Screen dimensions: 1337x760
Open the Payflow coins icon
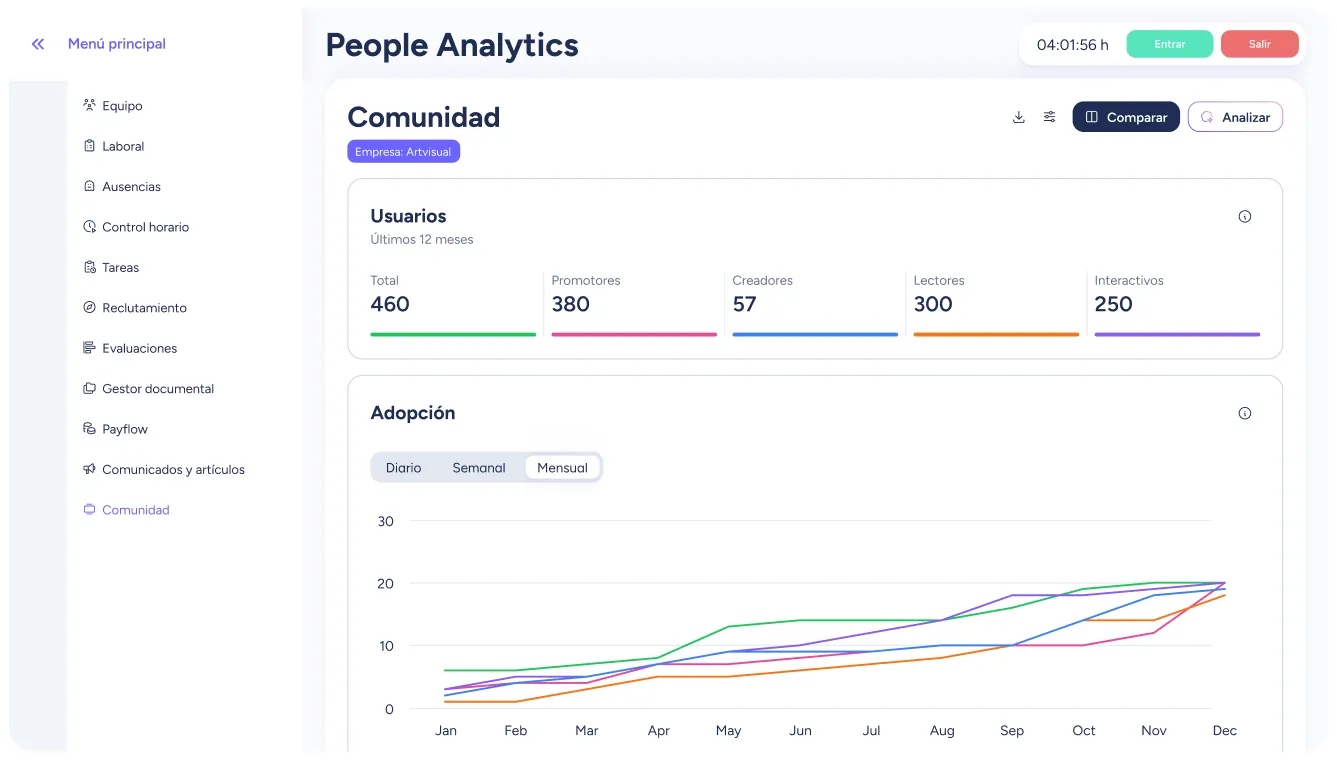coord(87,429)
